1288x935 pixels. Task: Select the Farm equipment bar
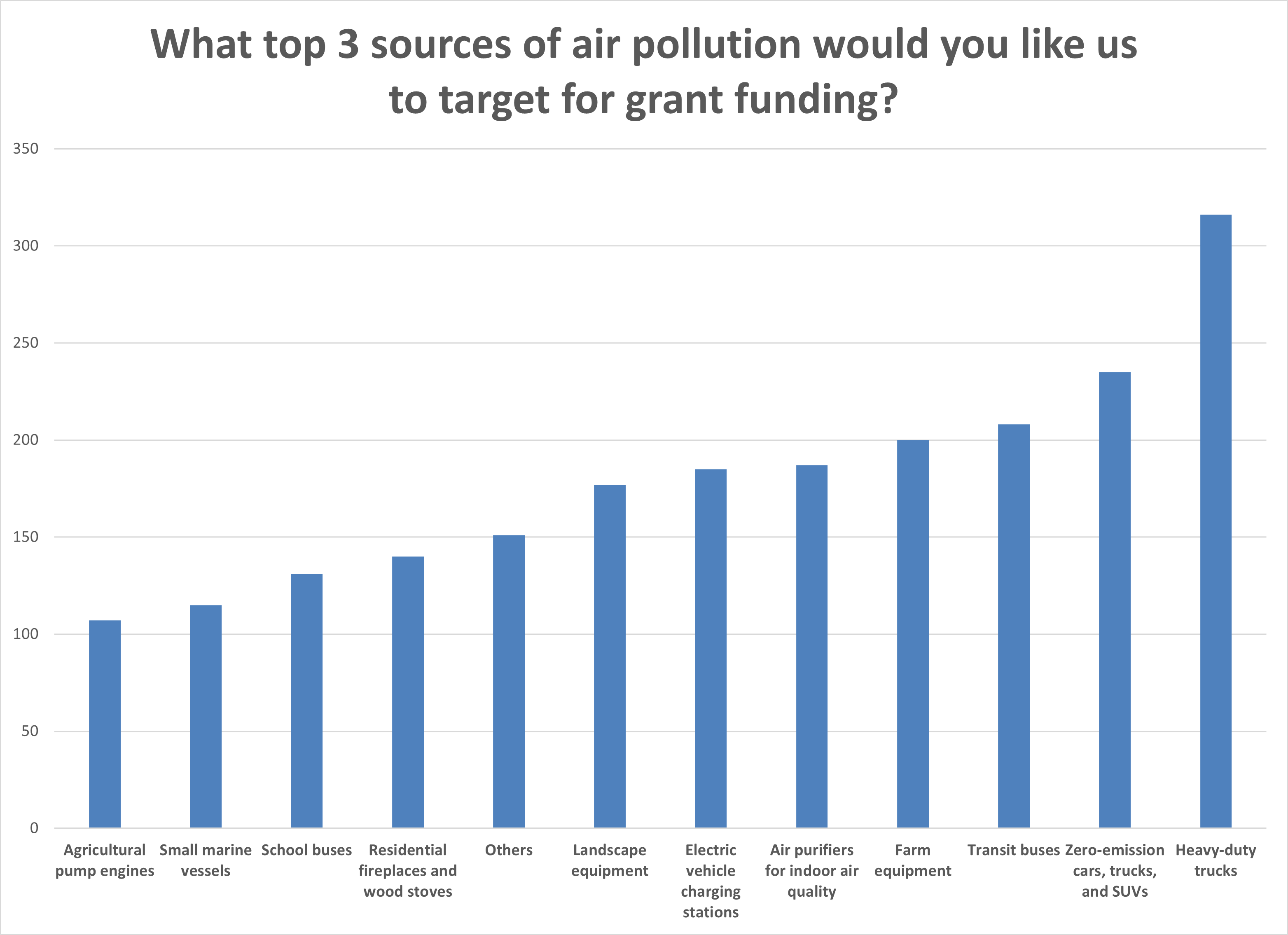(x=913, y=633)
